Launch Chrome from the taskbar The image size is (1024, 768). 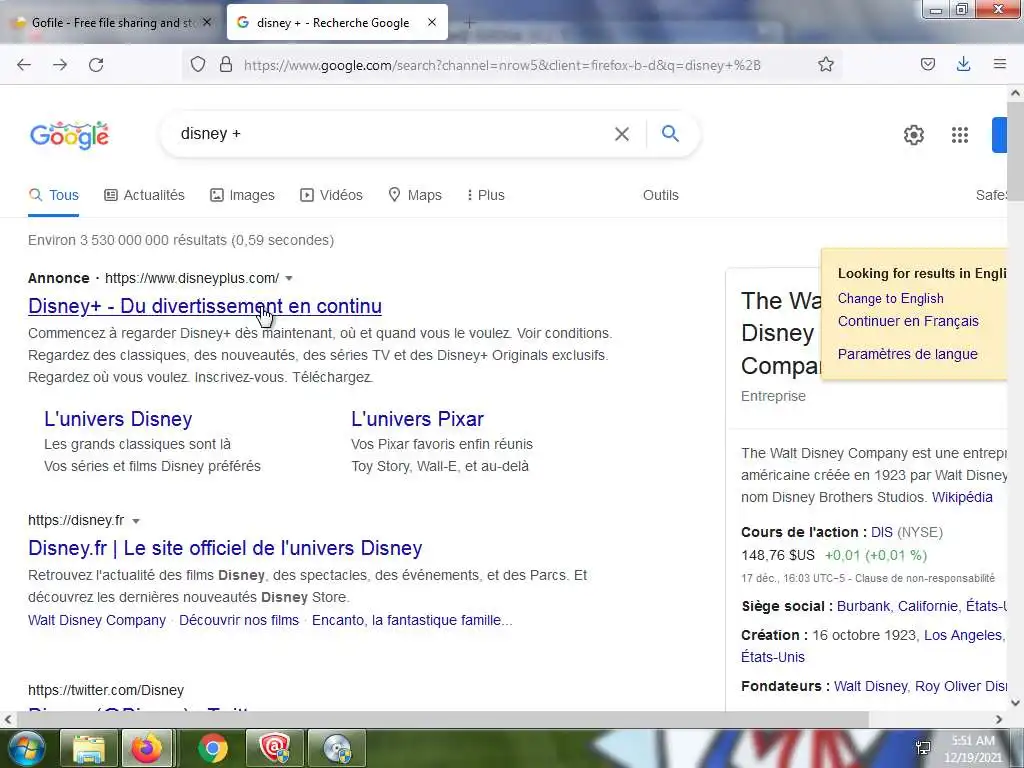(x=212, y=748)
